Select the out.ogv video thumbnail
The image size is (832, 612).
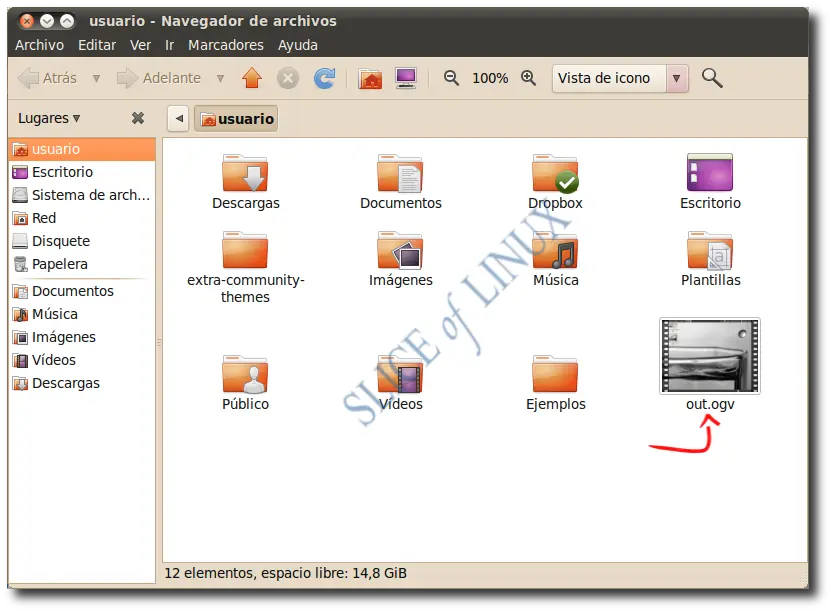710,356
